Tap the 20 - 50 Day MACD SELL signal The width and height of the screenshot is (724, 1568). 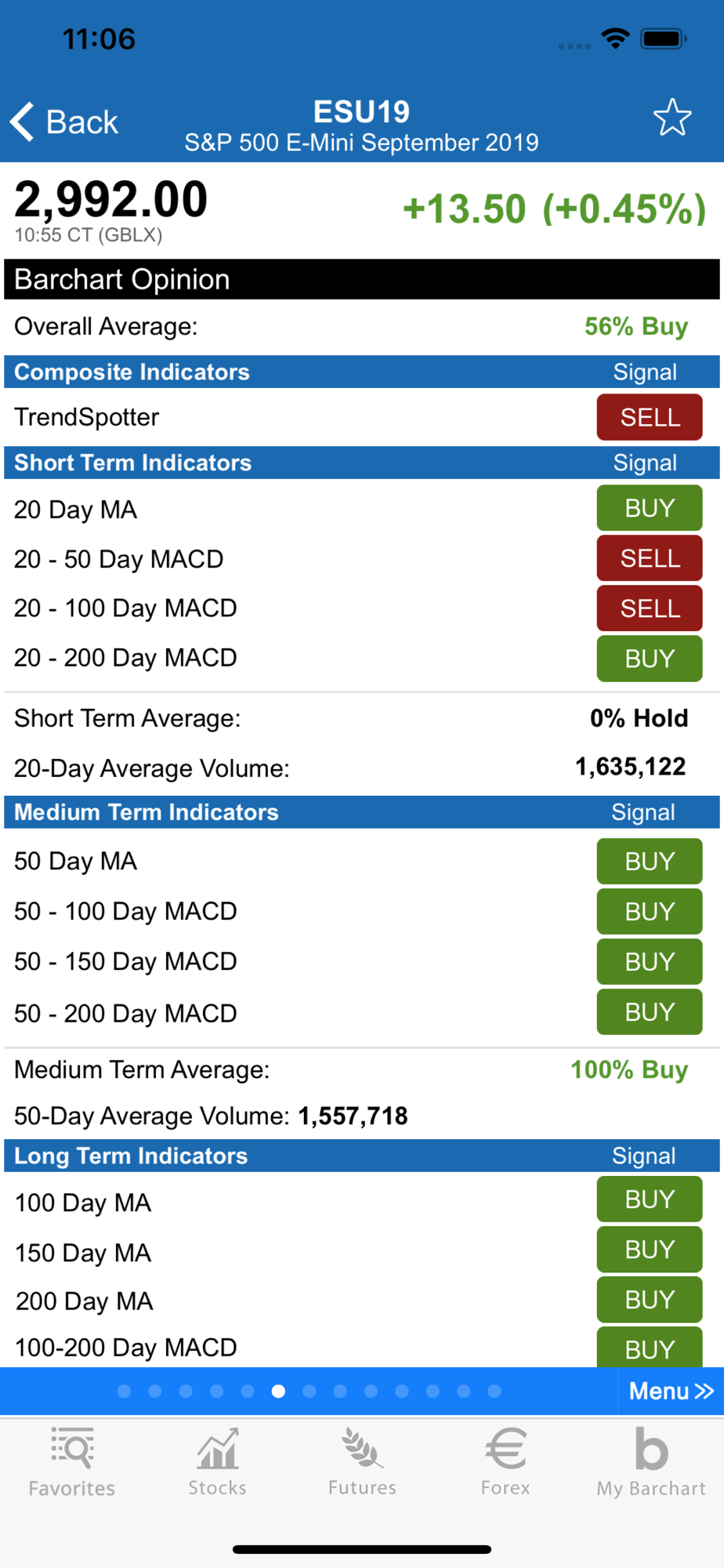click(649, 558)
